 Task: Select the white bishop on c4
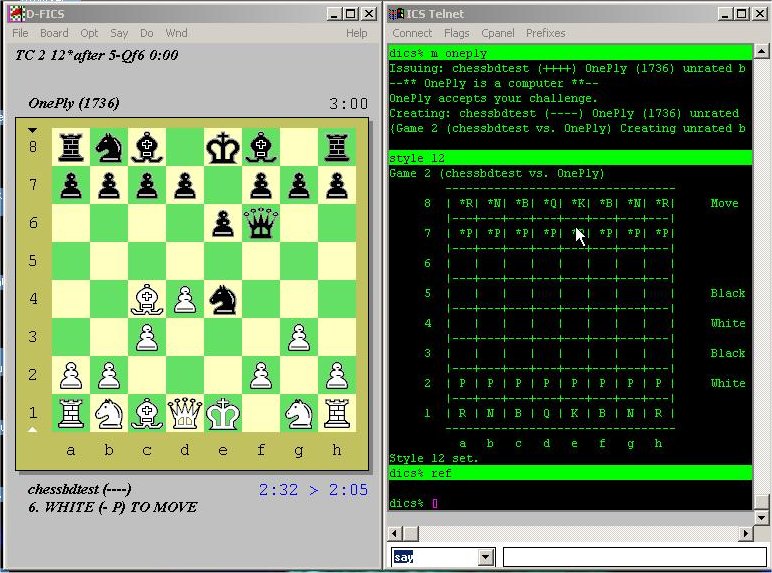pos(147,299)
